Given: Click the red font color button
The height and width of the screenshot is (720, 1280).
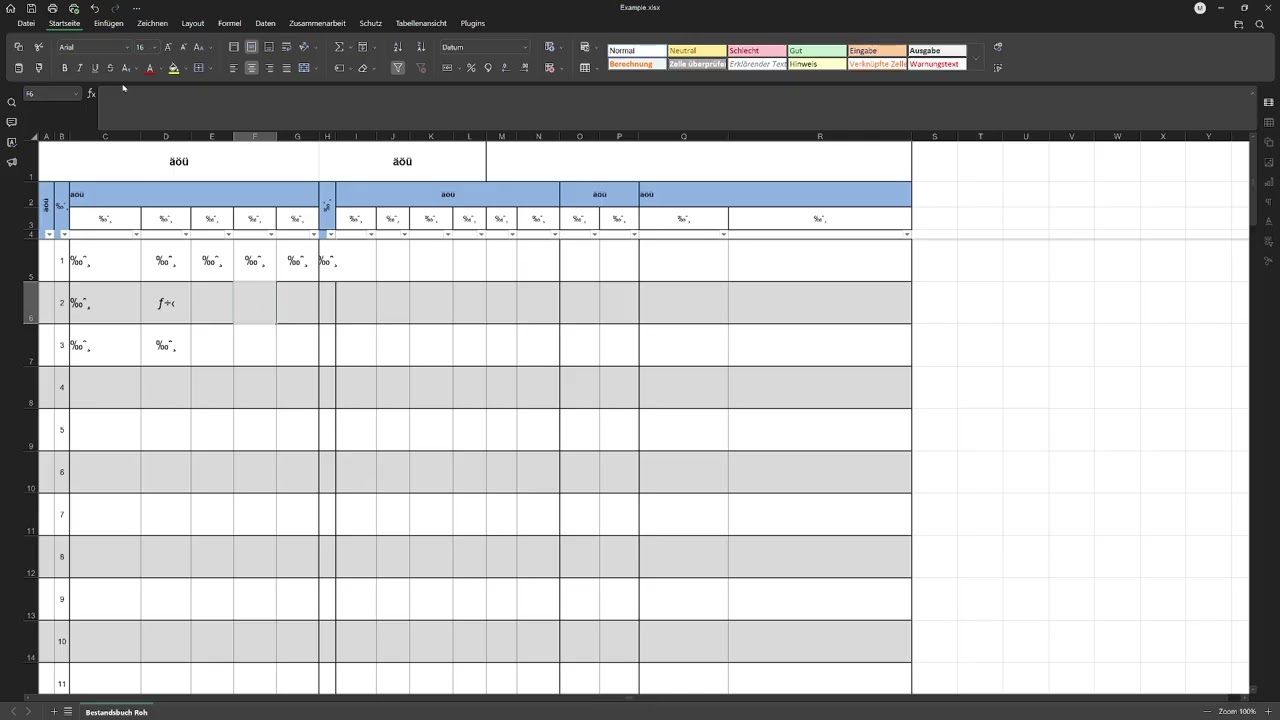Looking at the screenshot, I should pos(149,68).
